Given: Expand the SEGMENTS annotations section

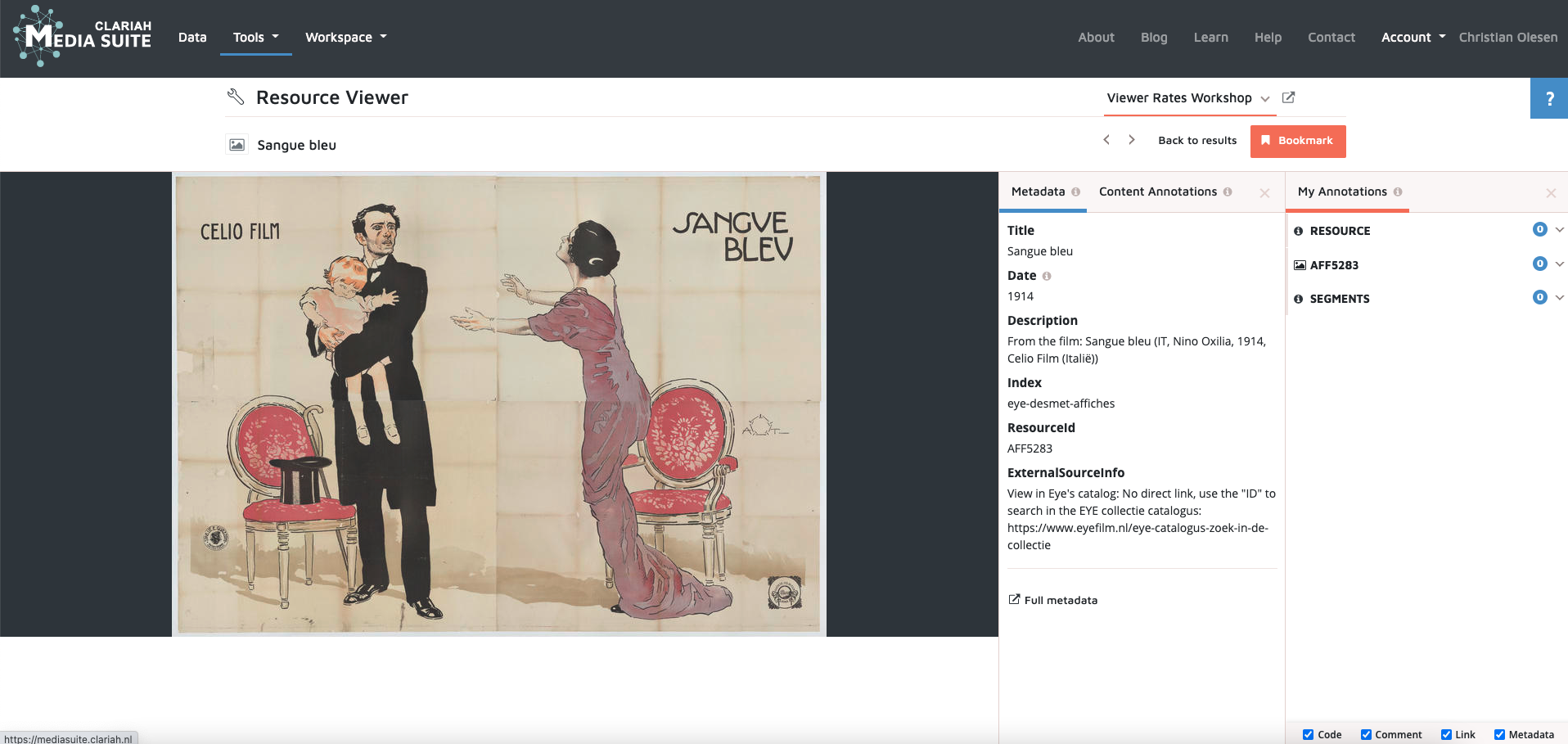Looking at the screenshot, I should [1559, 298].
